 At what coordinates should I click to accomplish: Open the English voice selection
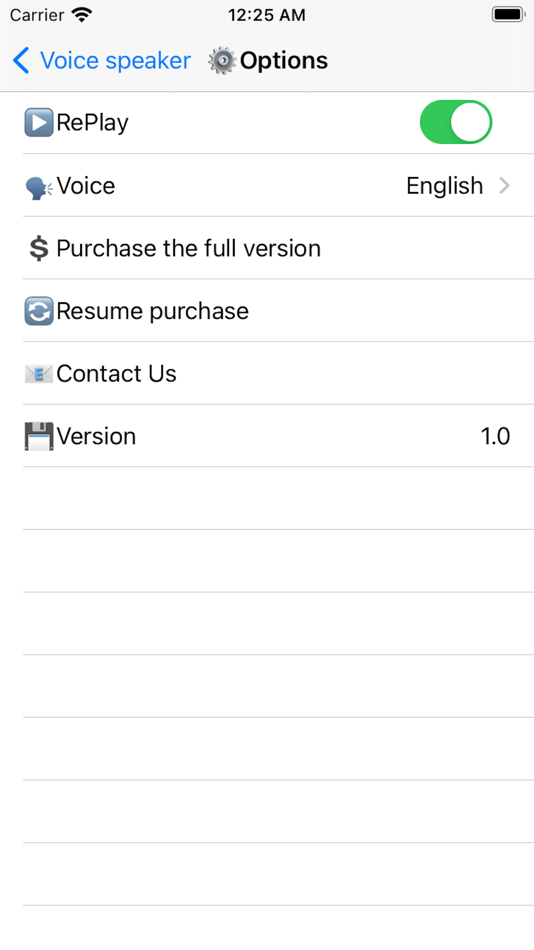click(x=444, y=186)
